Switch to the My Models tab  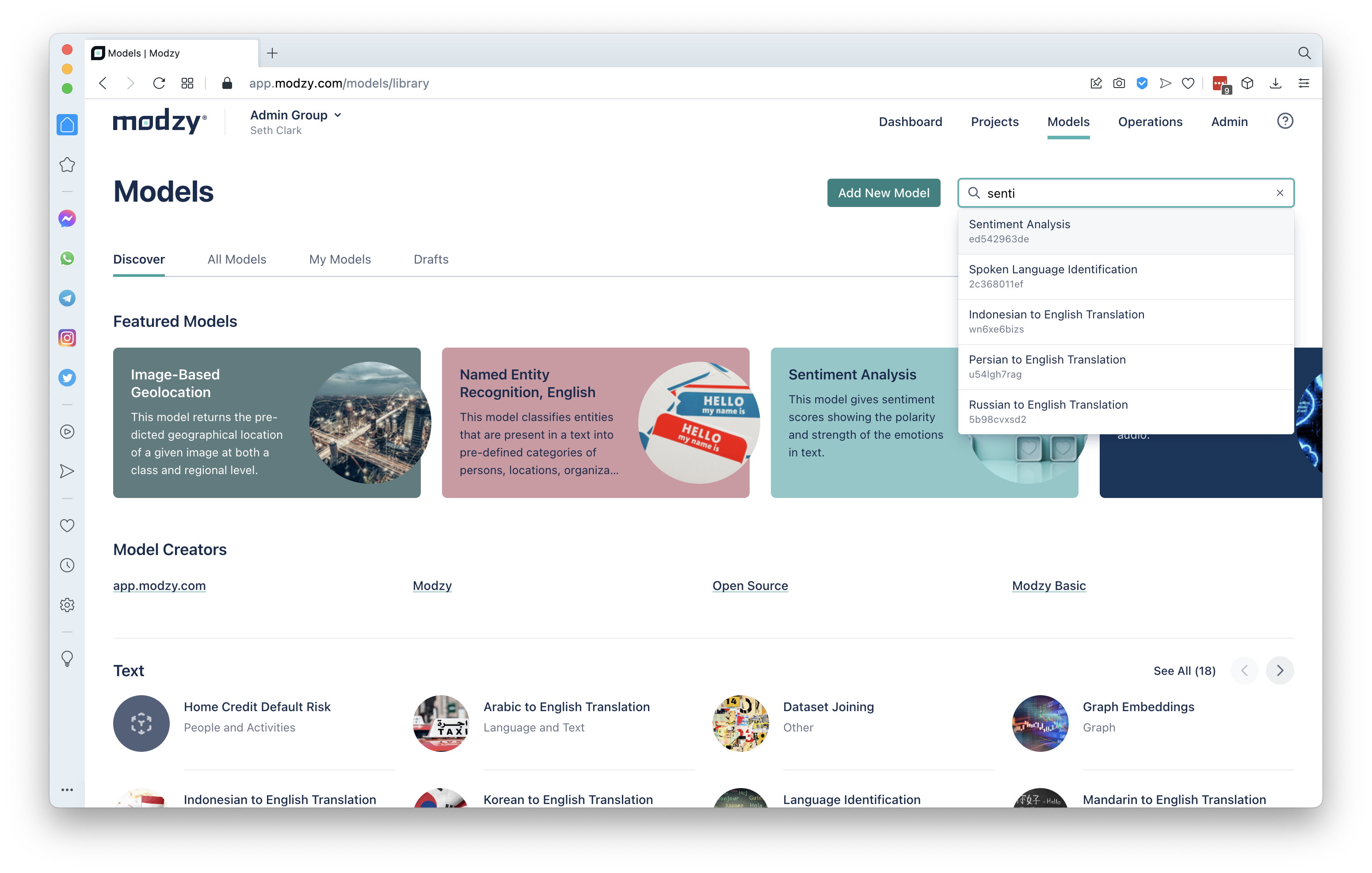pyautogui.click(x=340, y=258)
